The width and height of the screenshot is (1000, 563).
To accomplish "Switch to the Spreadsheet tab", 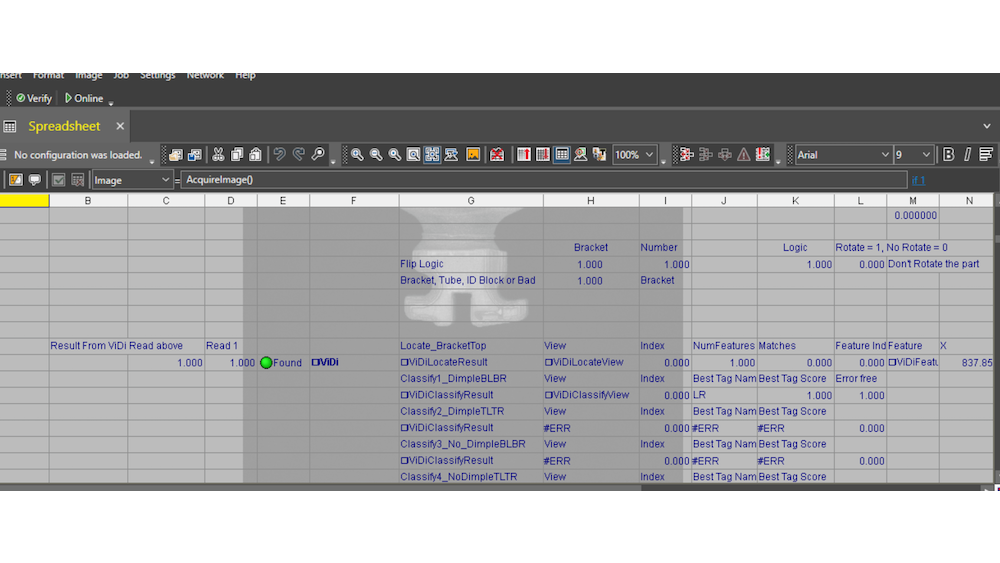I will [x=64, y=126].
